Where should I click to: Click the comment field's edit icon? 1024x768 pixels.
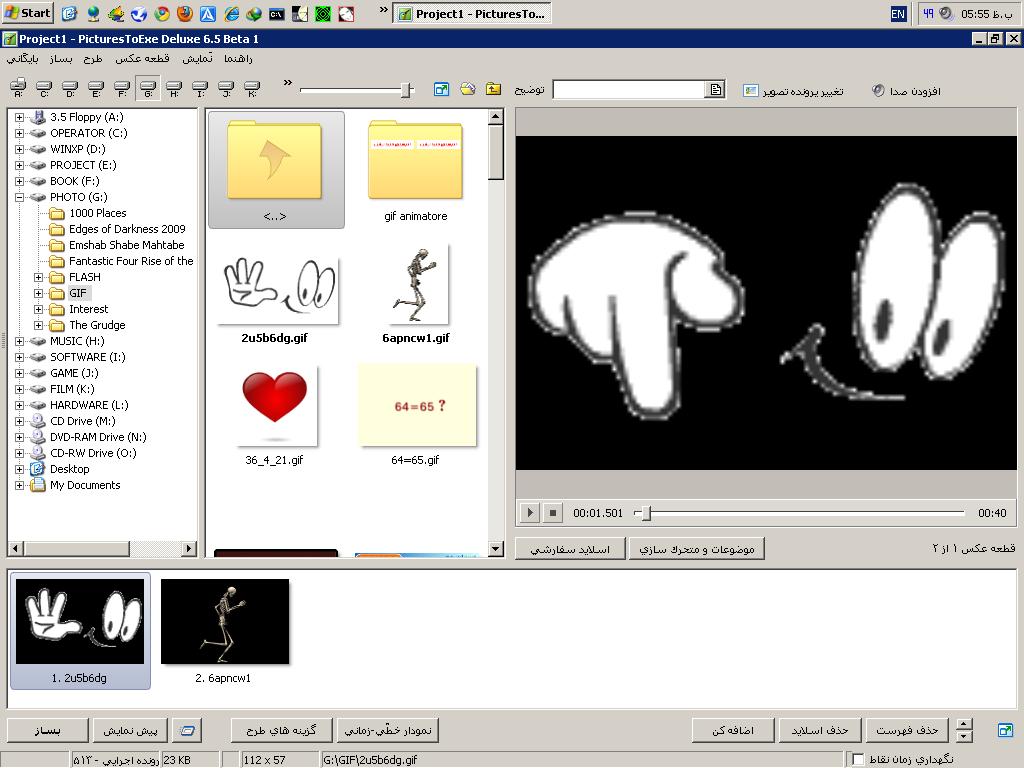coord(716,90)
